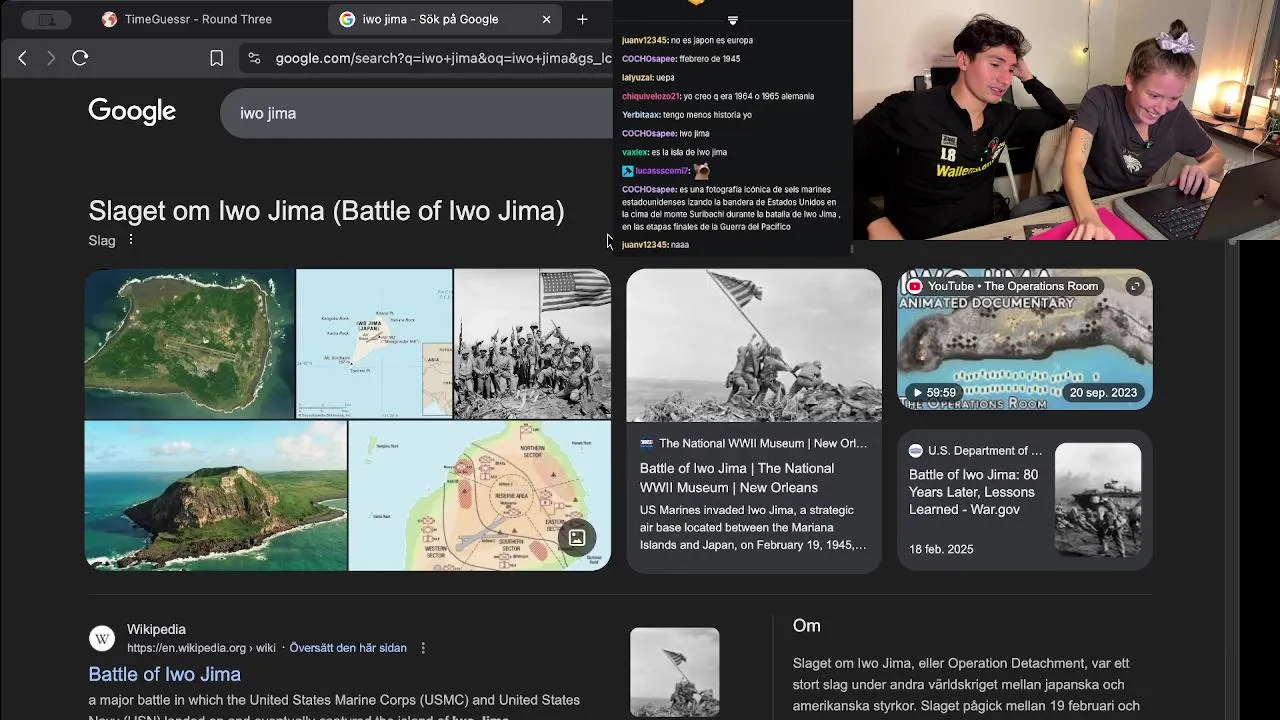Open the three-dot menu next to Slag
This screenshot has width=1280, height=720.
coord(130,240)
